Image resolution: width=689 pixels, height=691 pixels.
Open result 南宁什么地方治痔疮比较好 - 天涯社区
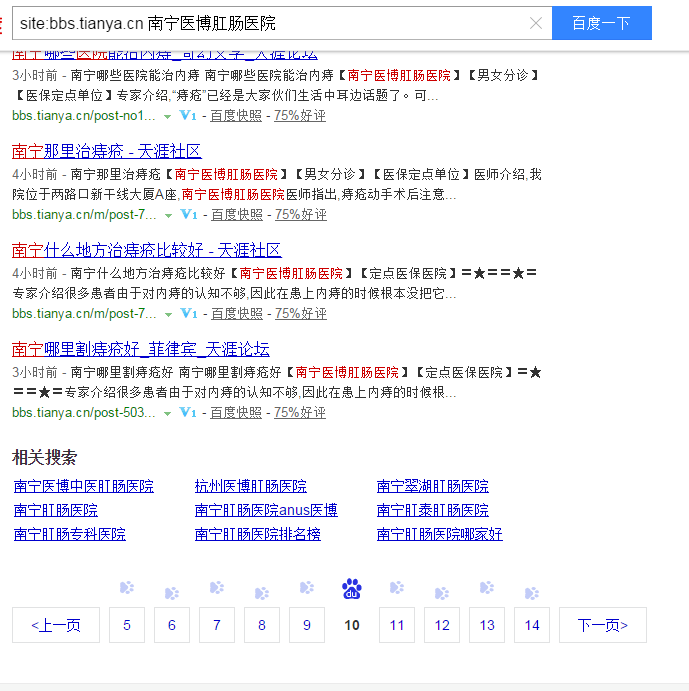(147, 250)
